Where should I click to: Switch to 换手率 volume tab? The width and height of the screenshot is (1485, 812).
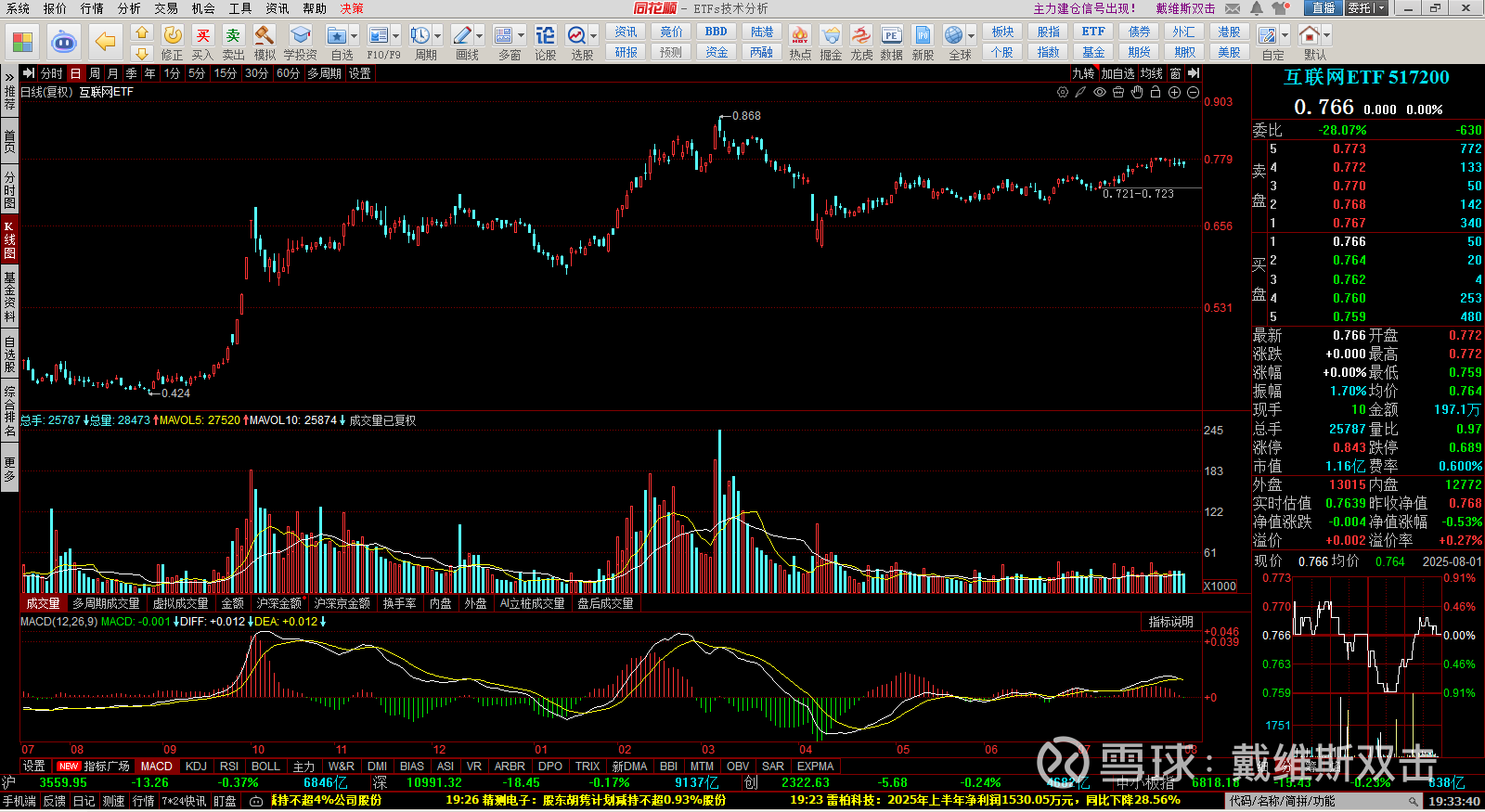tap(399, 603)
